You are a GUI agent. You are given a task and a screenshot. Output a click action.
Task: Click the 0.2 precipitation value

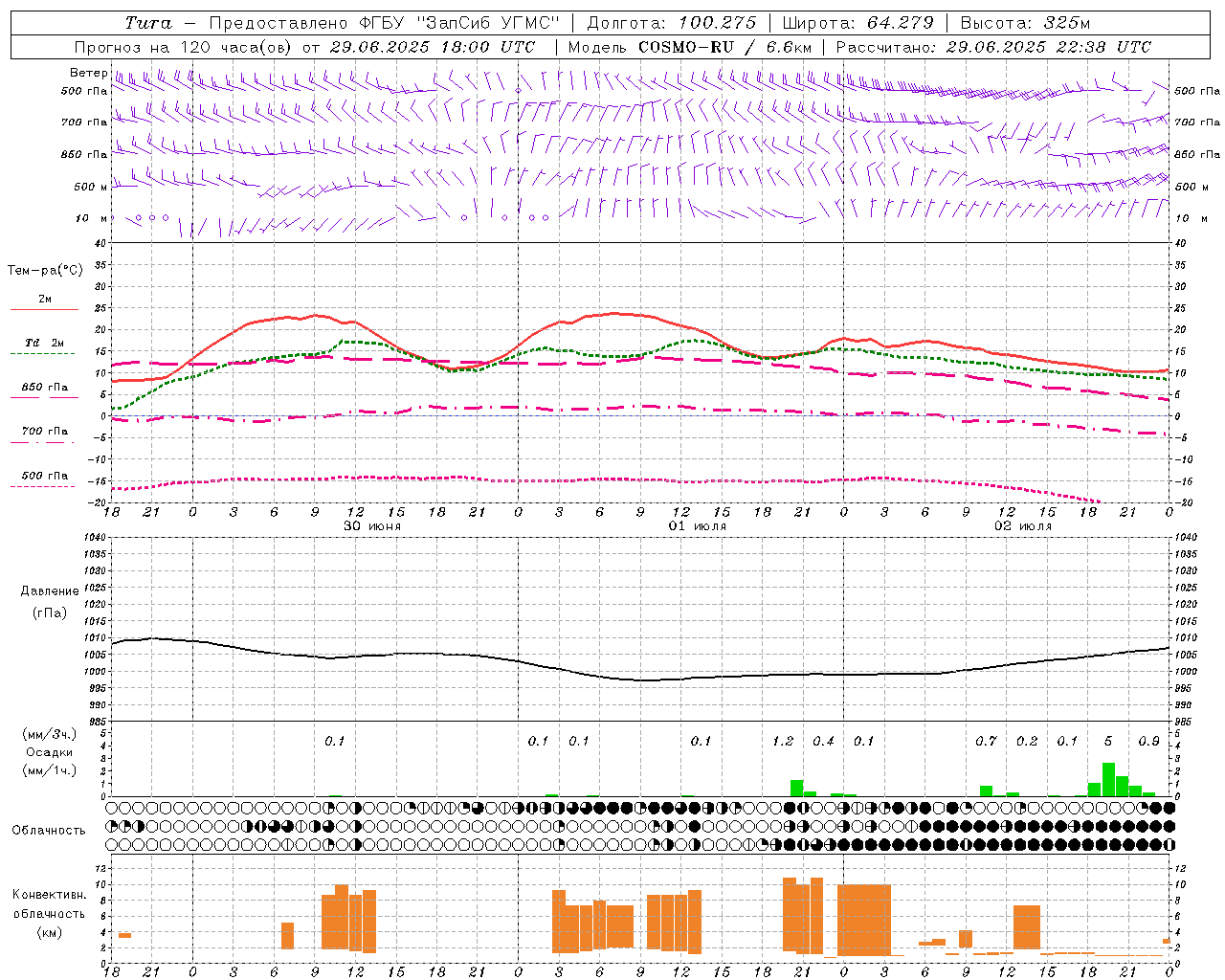click(x=1027, y=741)
